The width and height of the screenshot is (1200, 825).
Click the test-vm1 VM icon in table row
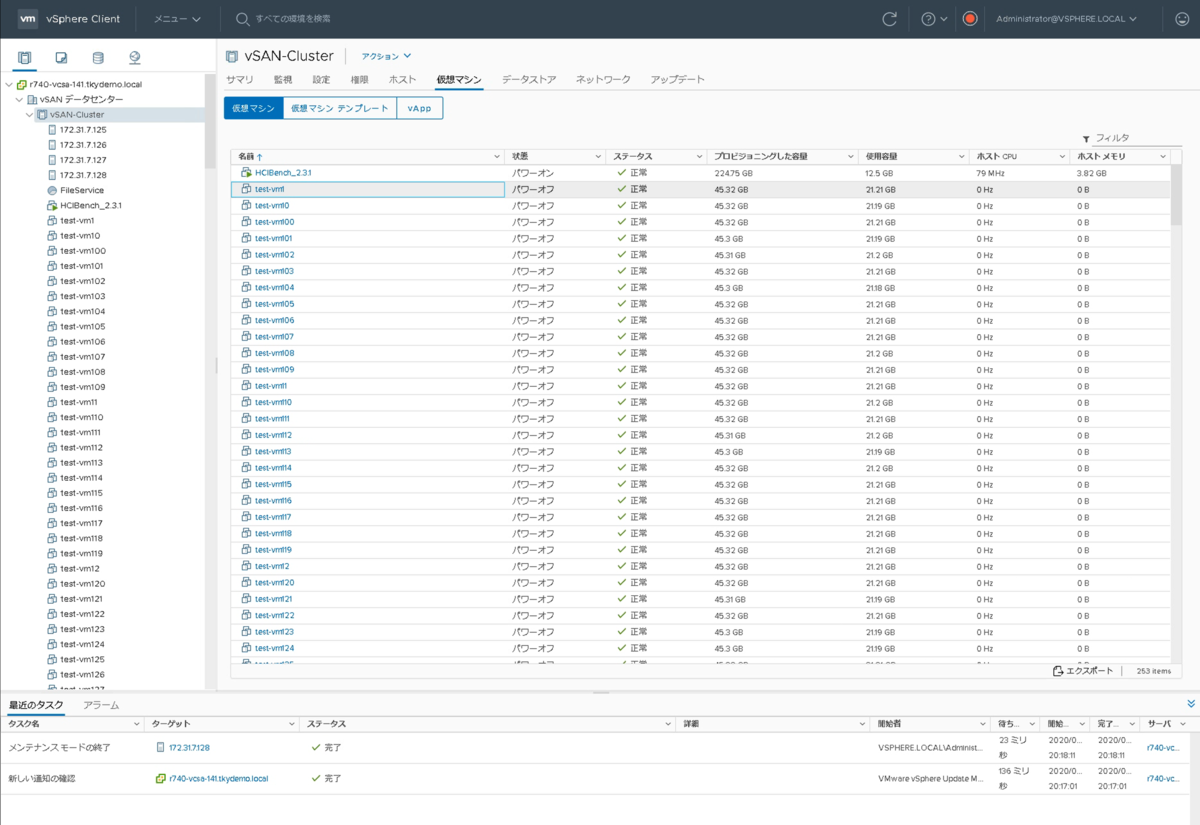[x=246, y=189]
